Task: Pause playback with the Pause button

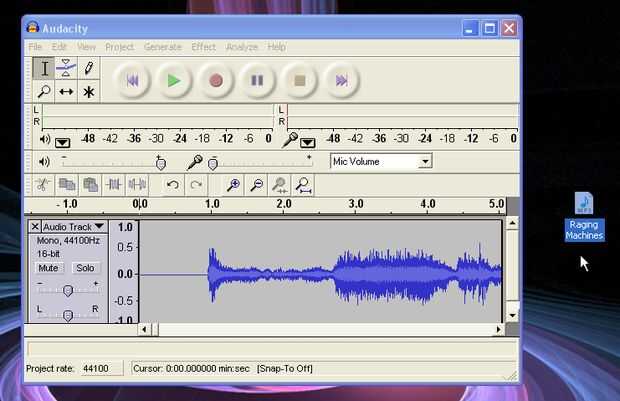Action: [257, 81]
